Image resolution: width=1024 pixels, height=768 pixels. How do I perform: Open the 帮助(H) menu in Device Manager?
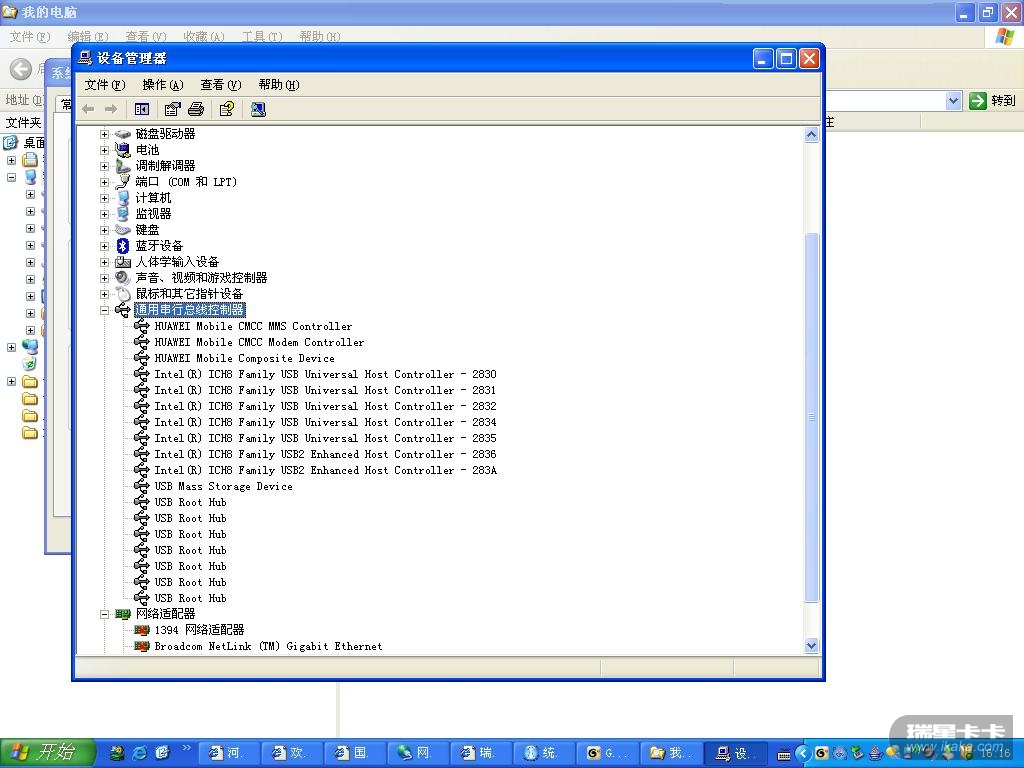point(279,85)
